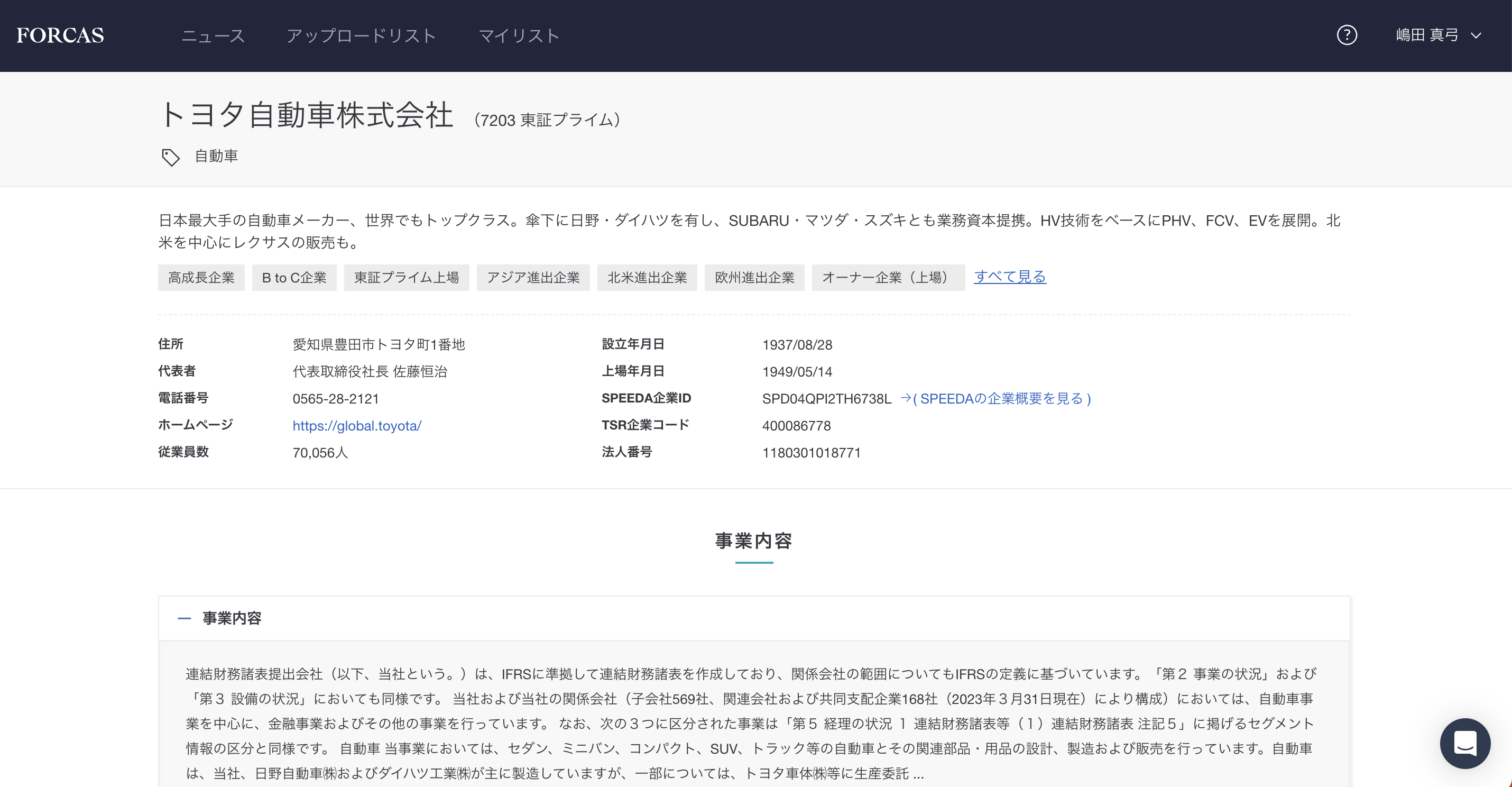Click the アジア進出企業 tag
Screen dimensions: 1512x787
click(x=533, y=277)
